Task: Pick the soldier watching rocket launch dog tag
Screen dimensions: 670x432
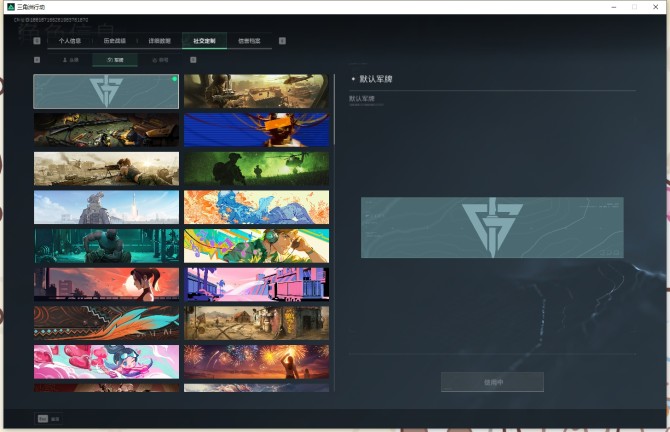Action: 106,207
